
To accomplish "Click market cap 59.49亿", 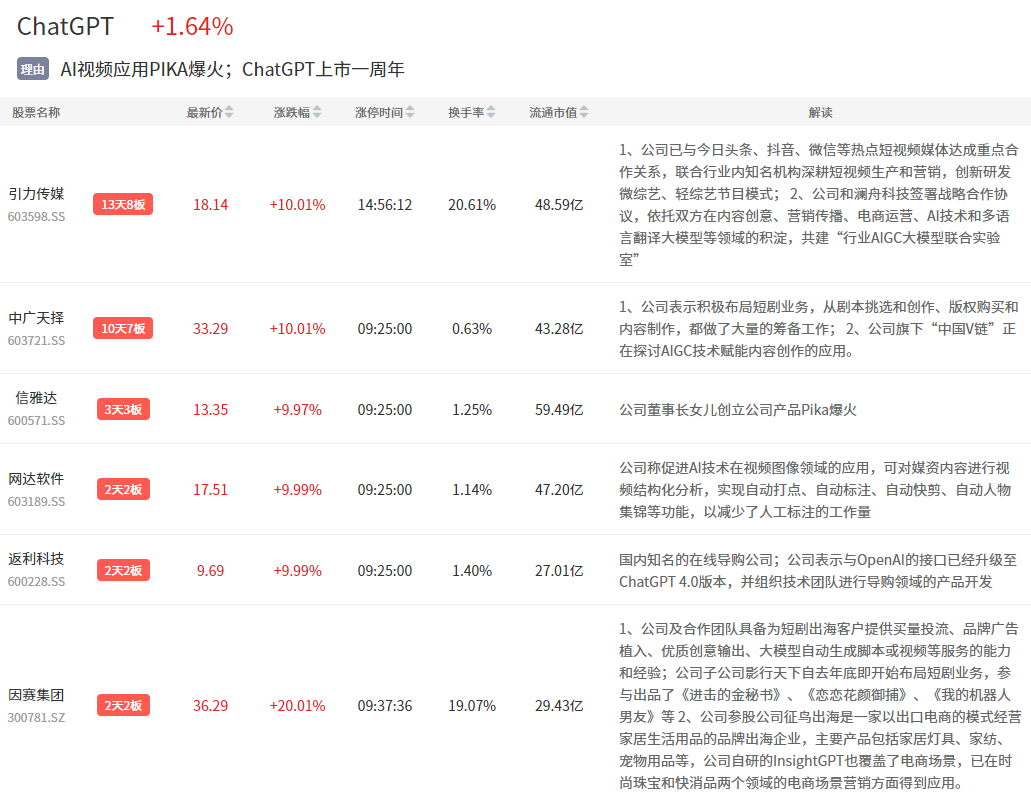I will (559, 410).
